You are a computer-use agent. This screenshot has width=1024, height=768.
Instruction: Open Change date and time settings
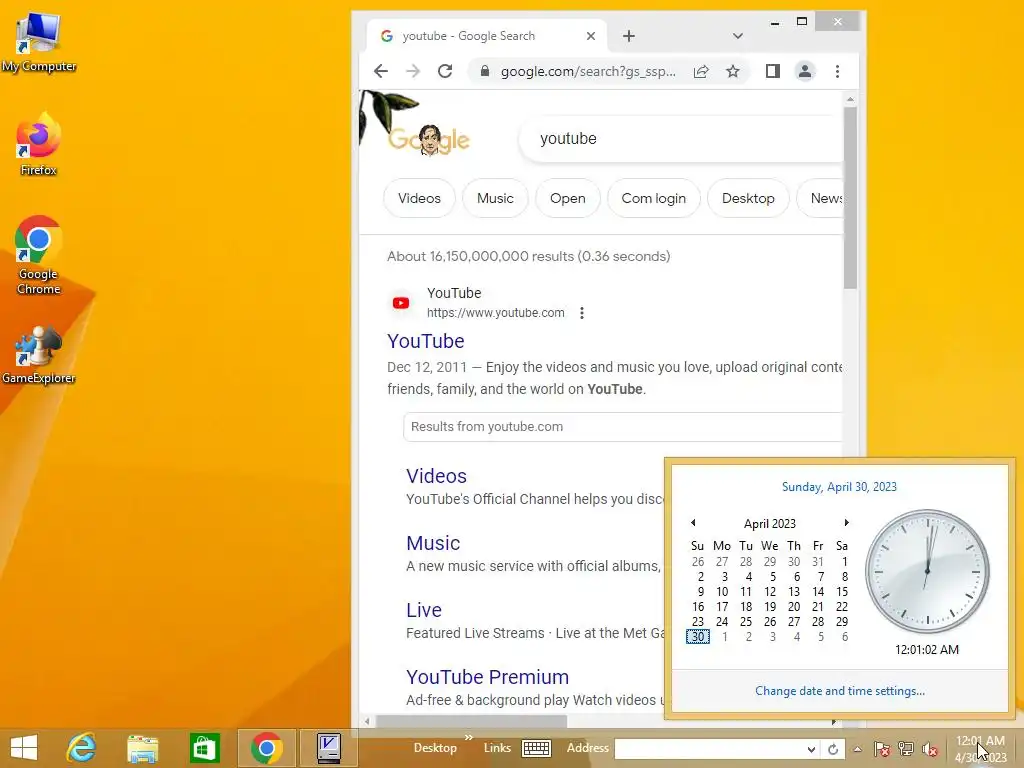click(840, 691)
